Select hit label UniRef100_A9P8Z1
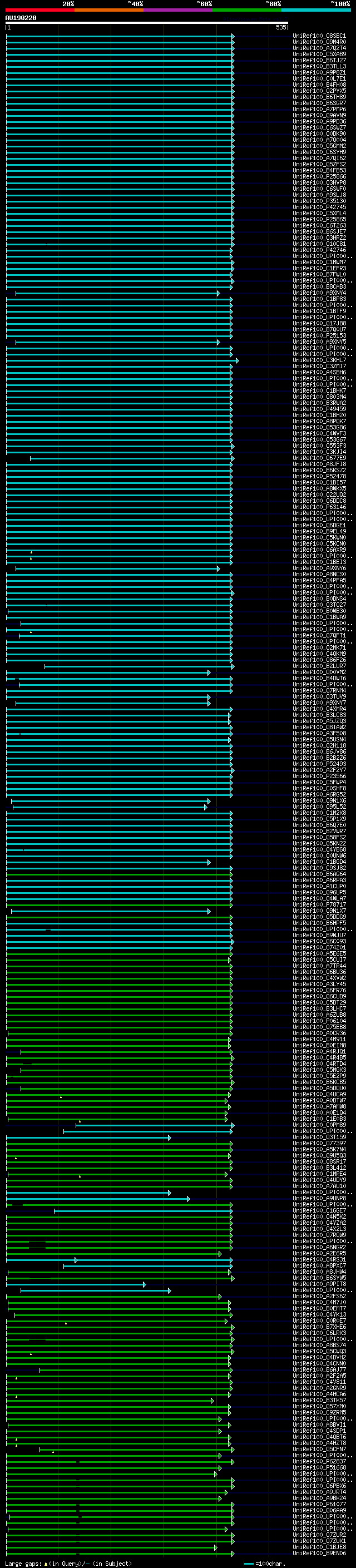This screenshot has height=1568, width=356. 319,72
